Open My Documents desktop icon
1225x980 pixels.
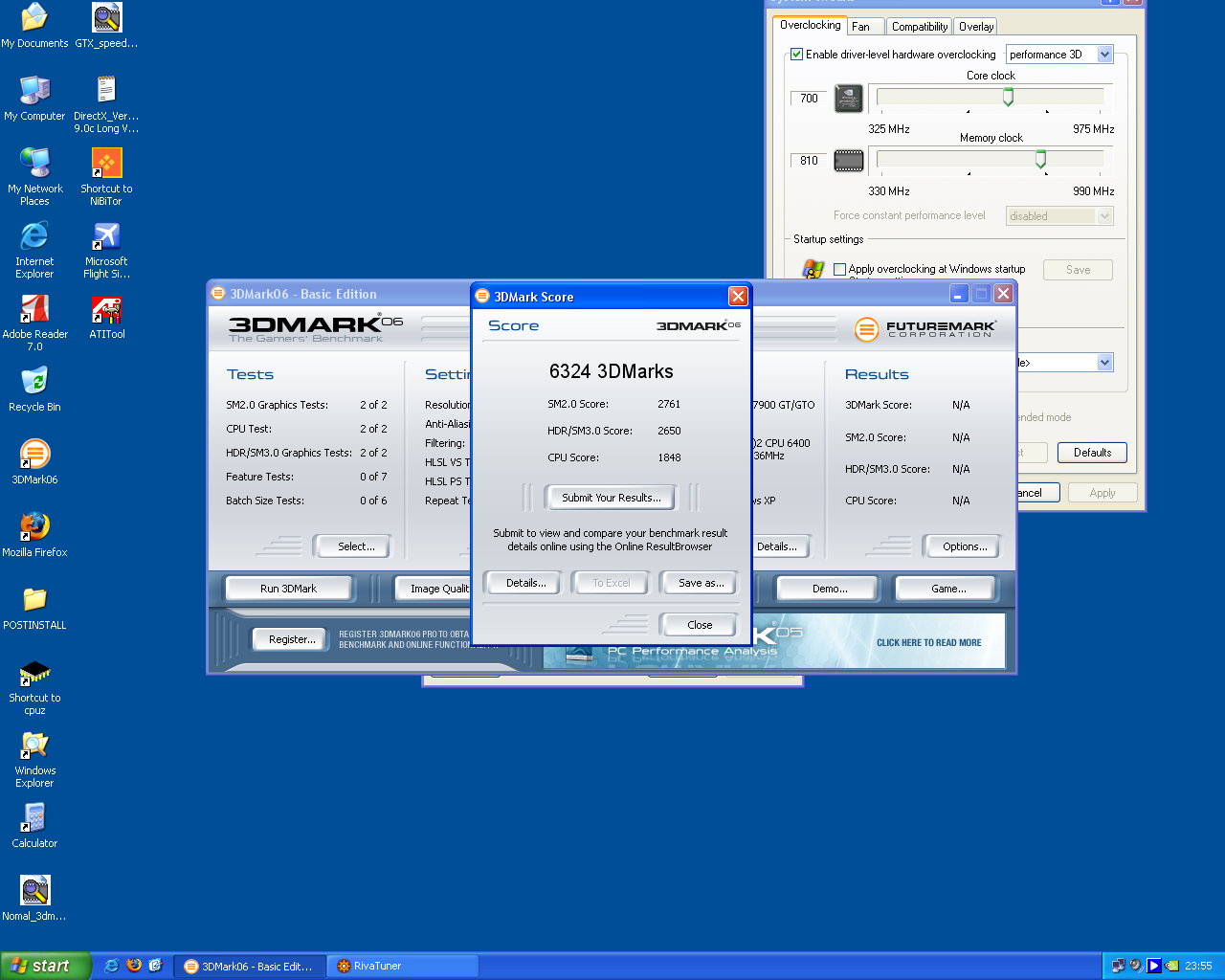(x=34, y=26)
